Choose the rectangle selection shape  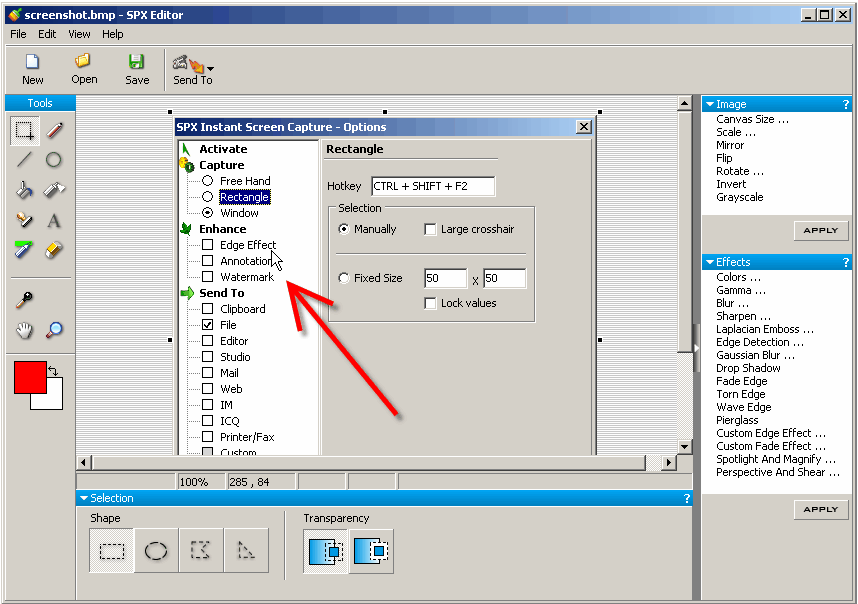pyautogui.click(x=112, y=550)
